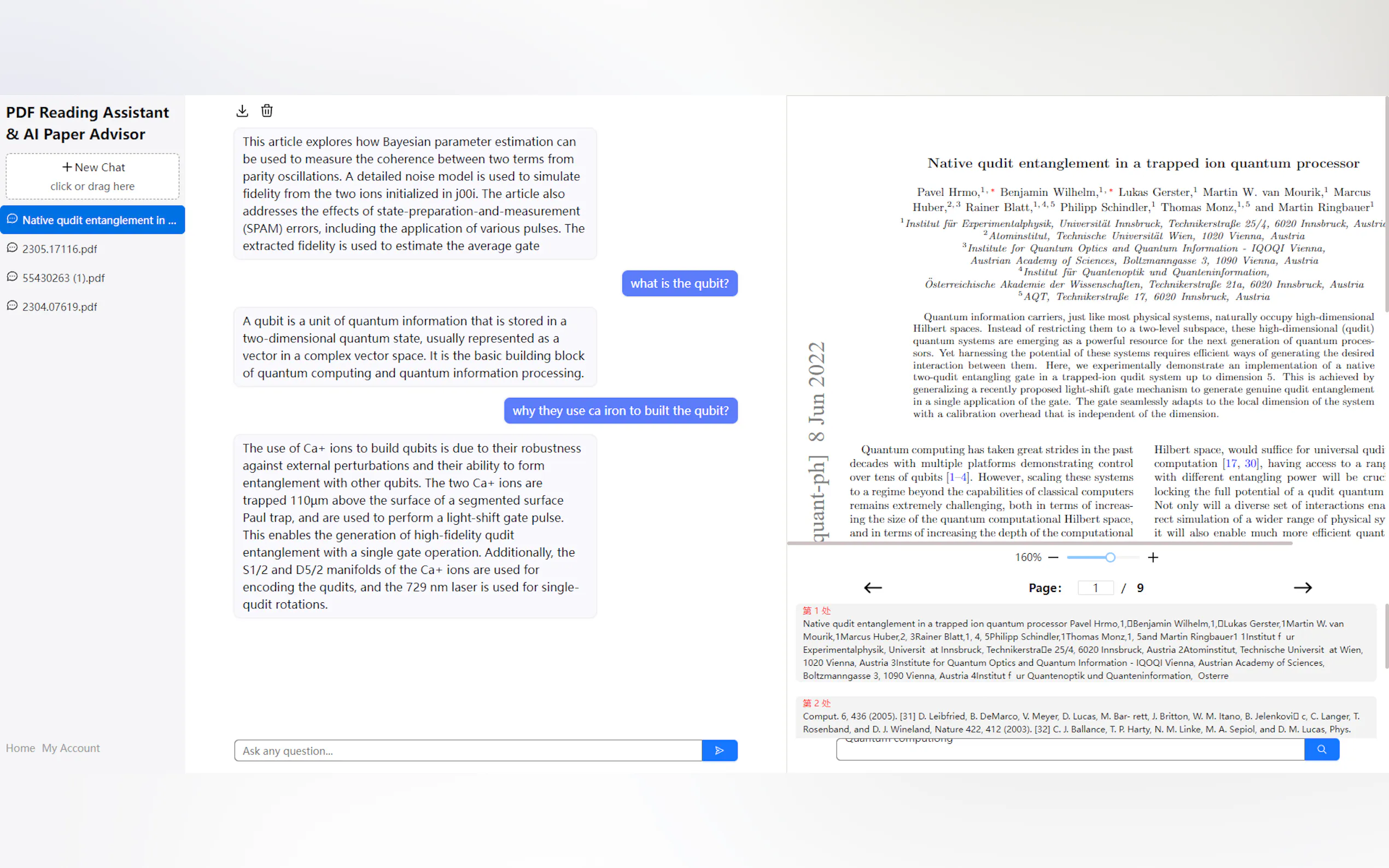The image size is (1389, 868).
Task: Click the PDF search magnifier button
Action: 1321,749
